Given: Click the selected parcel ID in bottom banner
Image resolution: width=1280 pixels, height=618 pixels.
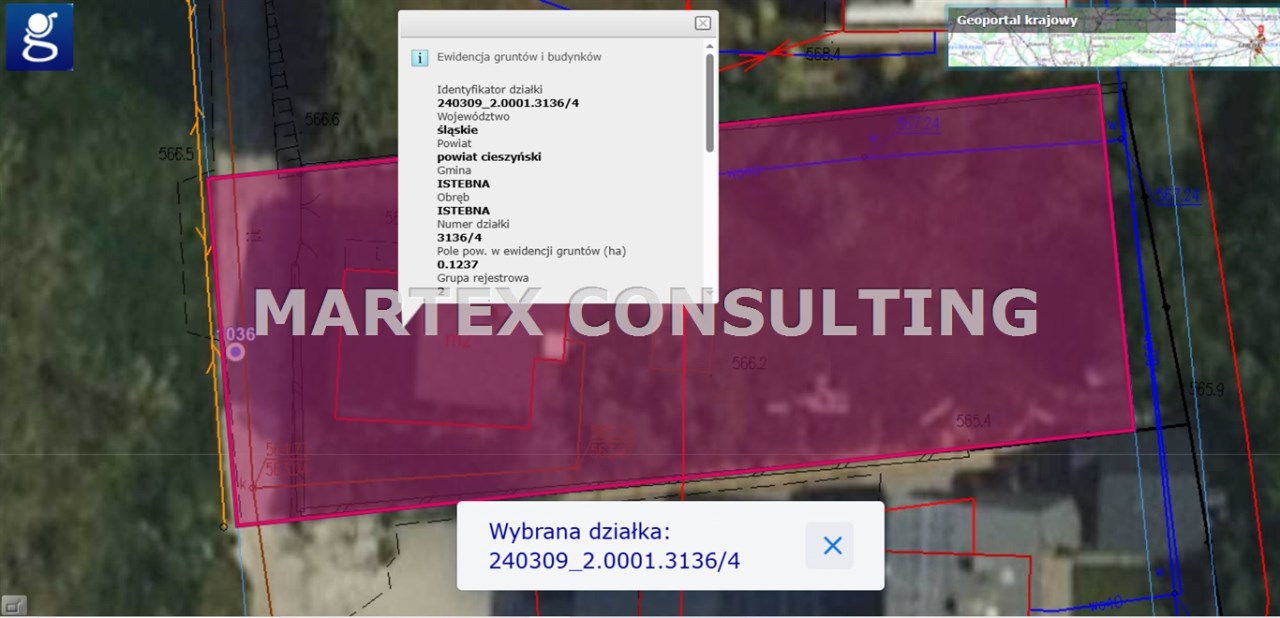Looking at the screenshot, I should tap(614, 560).
